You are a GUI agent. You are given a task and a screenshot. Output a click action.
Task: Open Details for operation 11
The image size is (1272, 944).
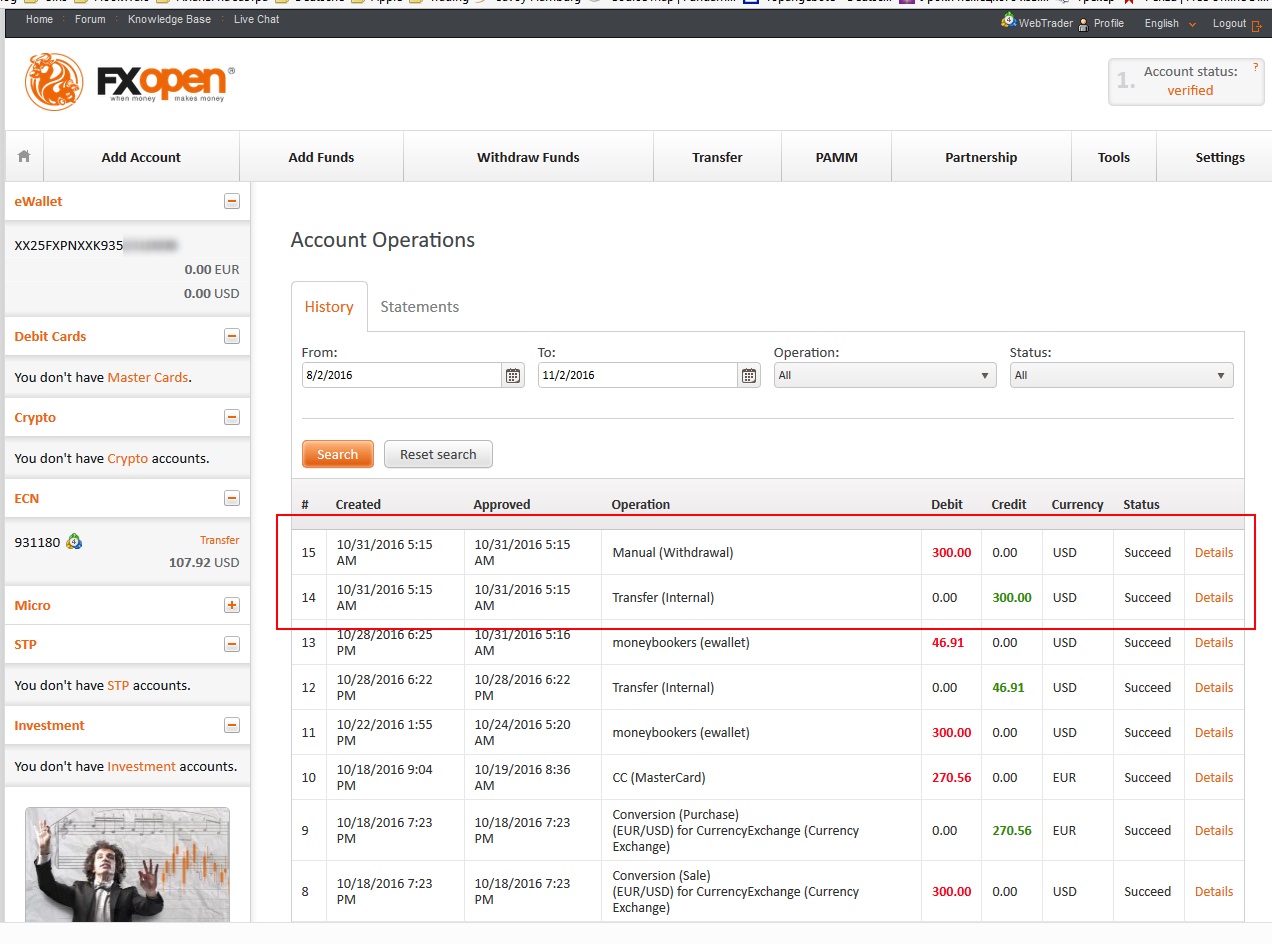click(1214, 732)
